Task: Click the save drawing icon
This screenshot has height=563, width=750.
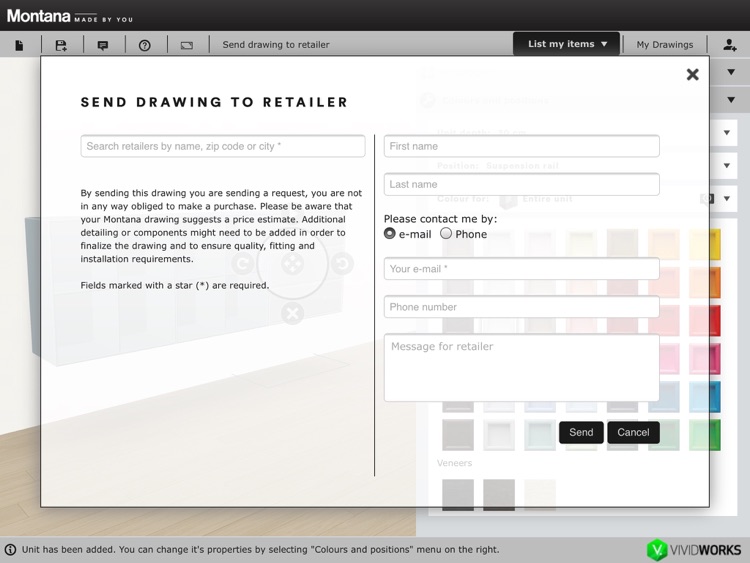Action: point(61,45)
